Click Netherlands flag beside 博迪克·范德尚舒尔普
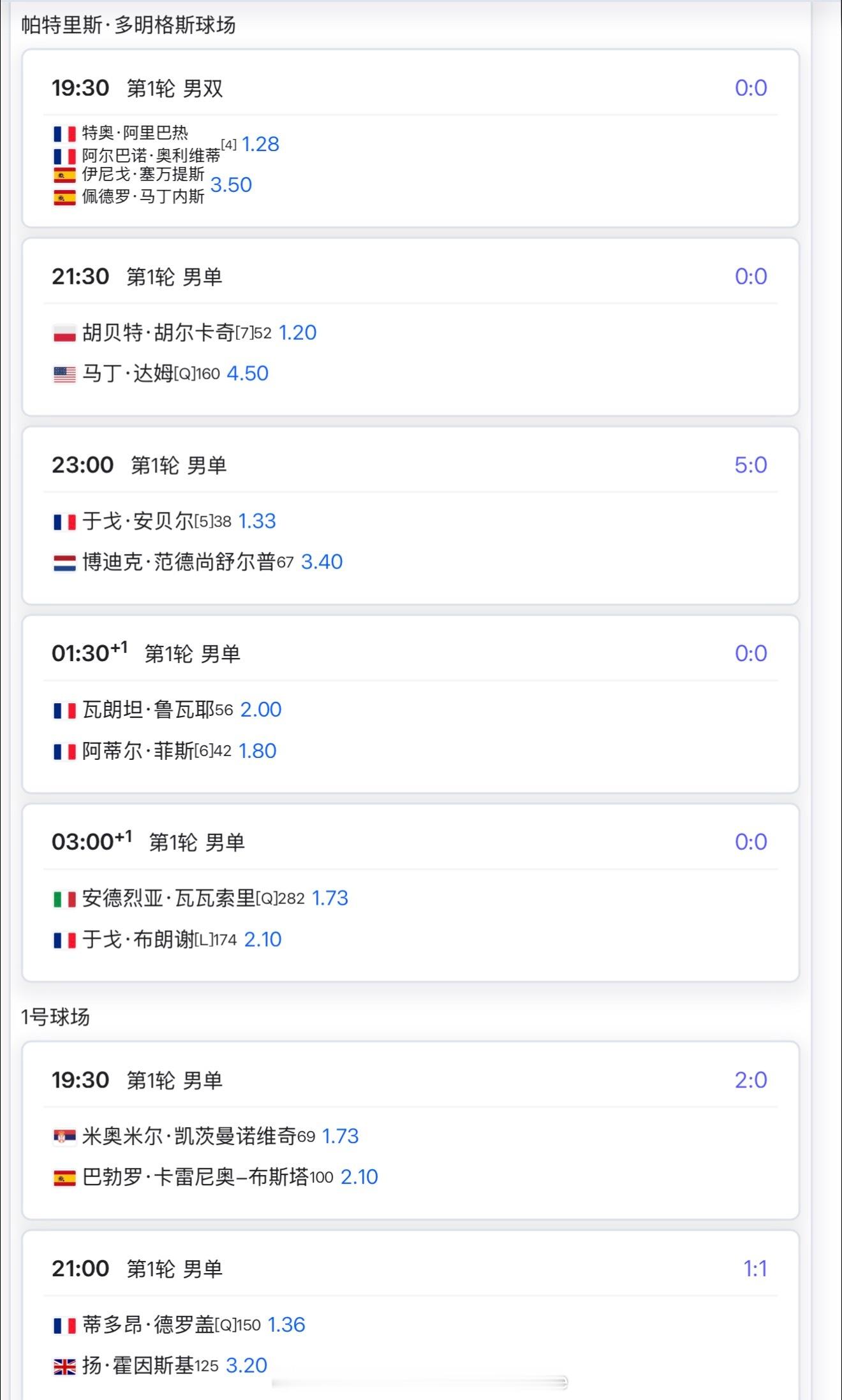This screenshot has height=1400, width=842. (x=64, y=562)
